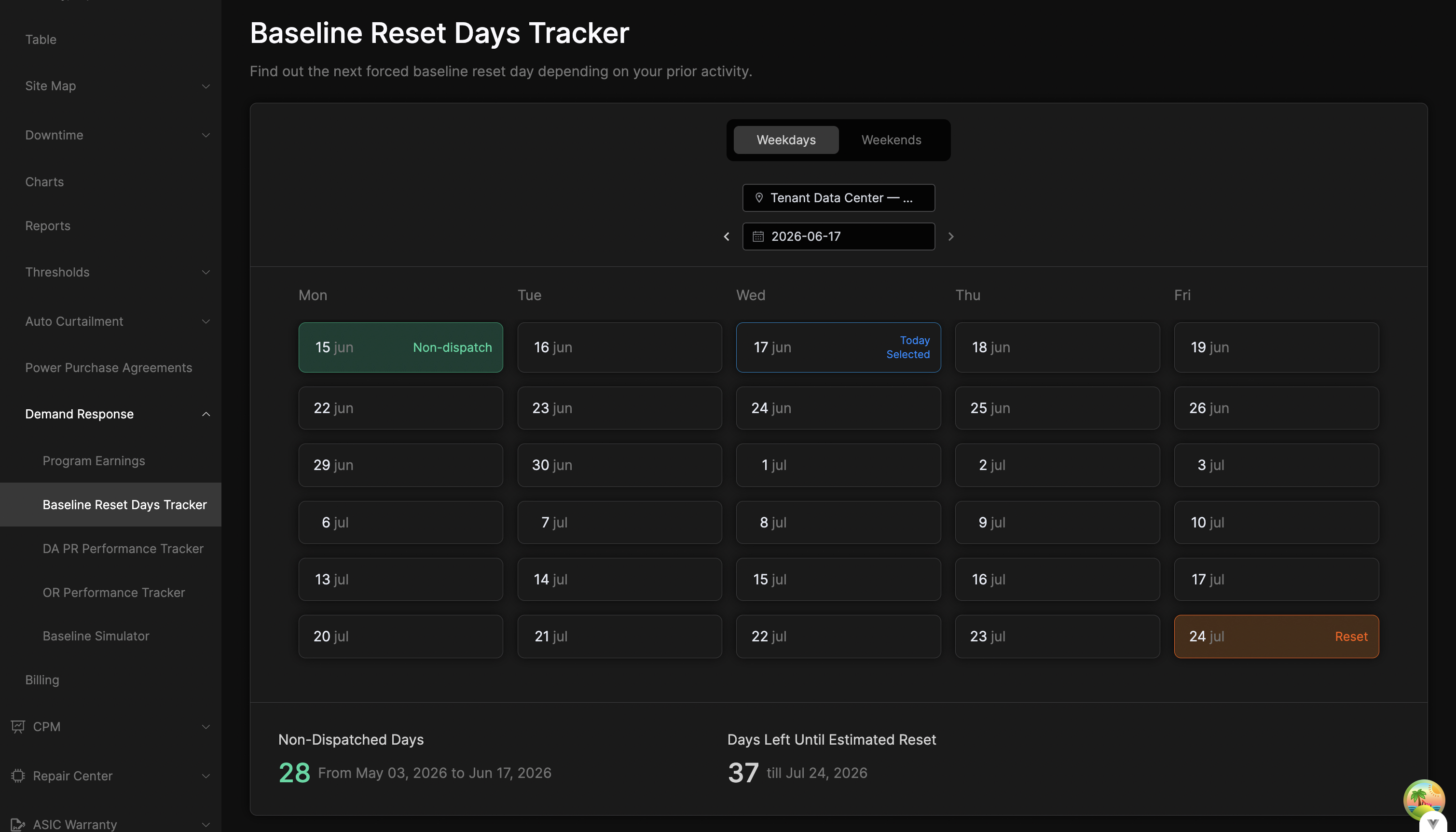Click the Non-Dispatched Days count 28
1456x832 pixels.
(x=294, y=773)
